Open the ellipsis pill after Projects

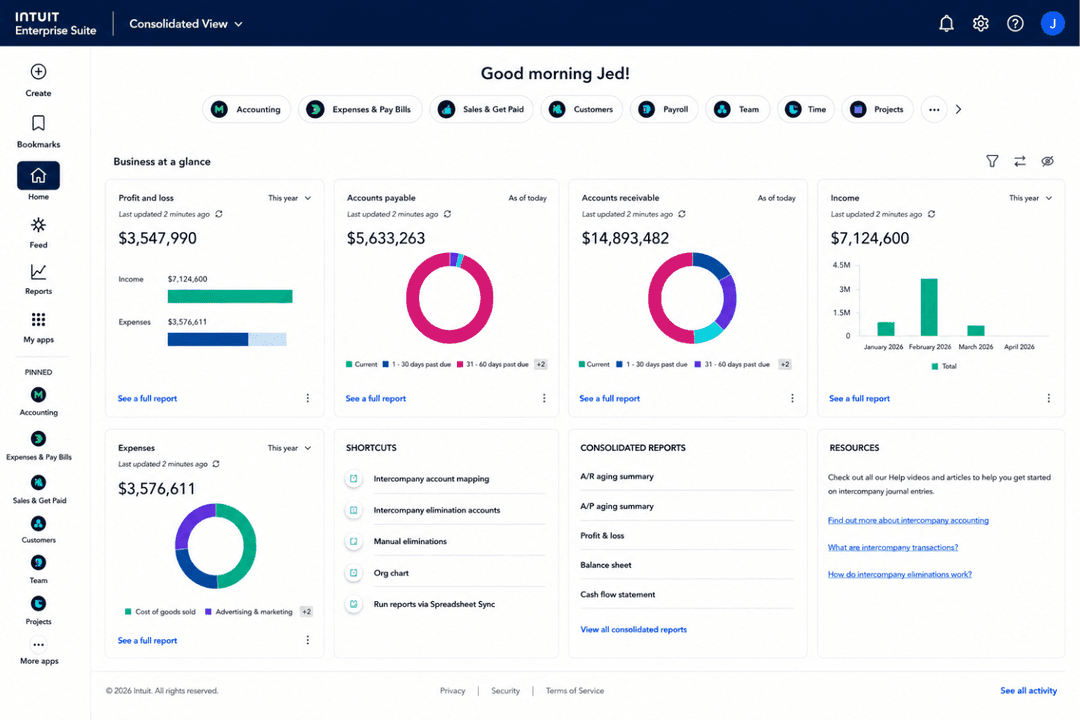(x=934, y=110)
